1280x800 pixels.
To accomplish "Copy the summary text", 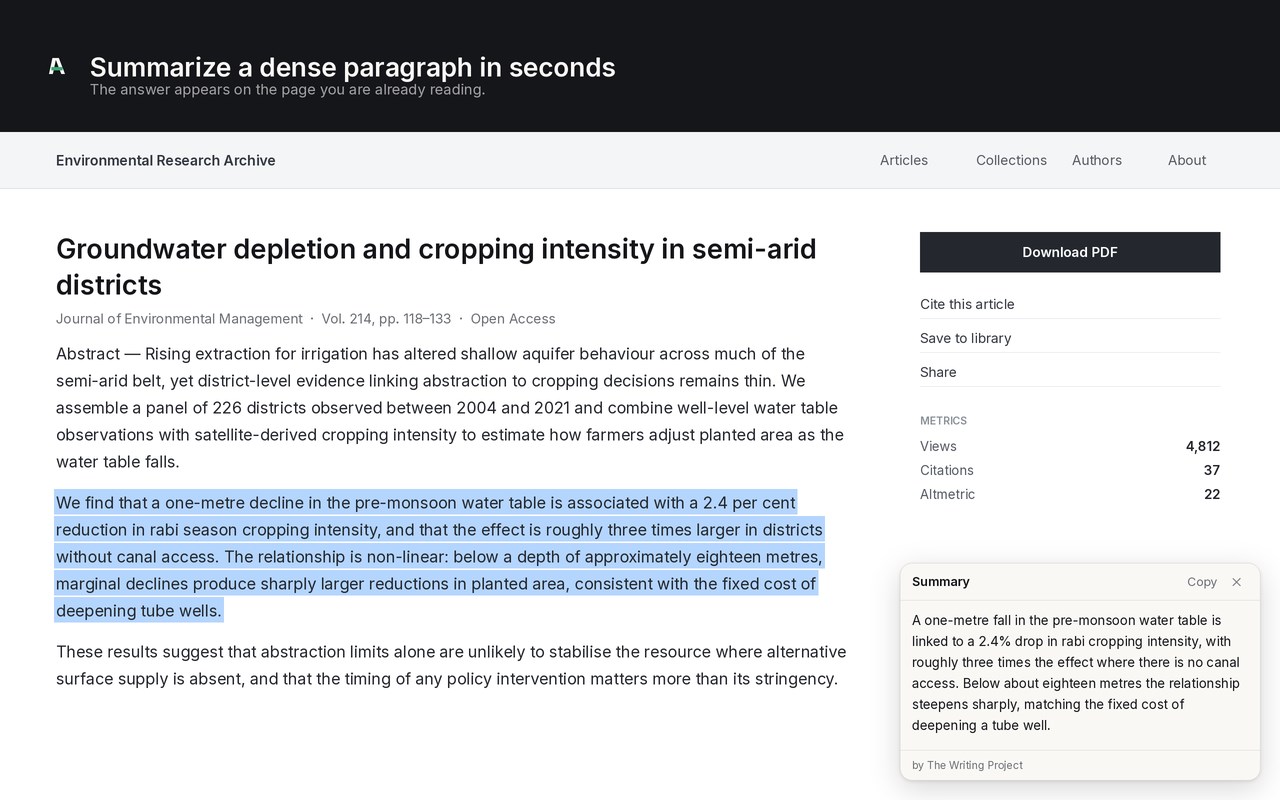I will tap(1202, 582).
